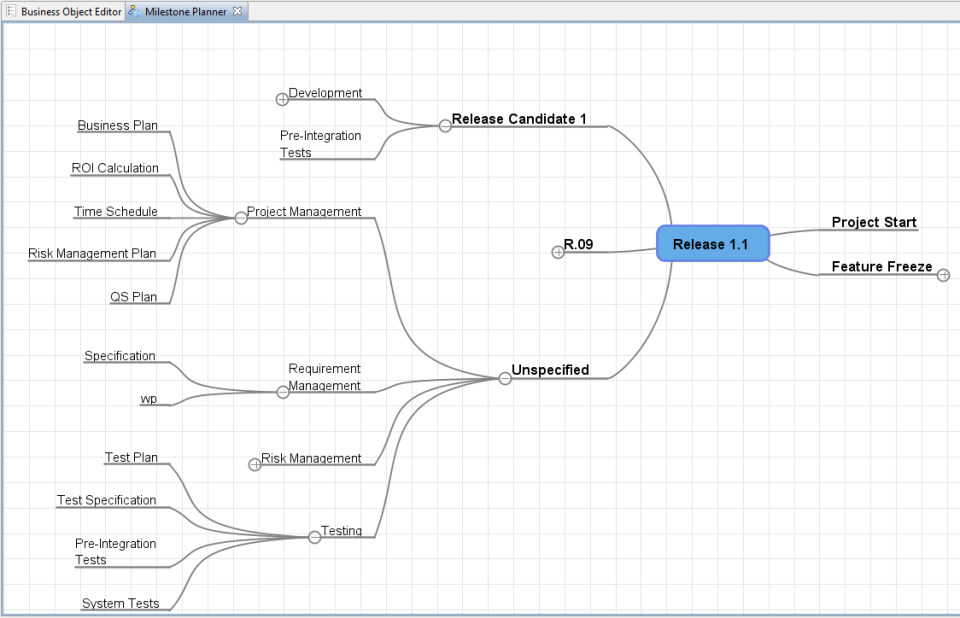Select the Testing node label
The width and height of the screenshot is (960, 618).
(342, 530)
